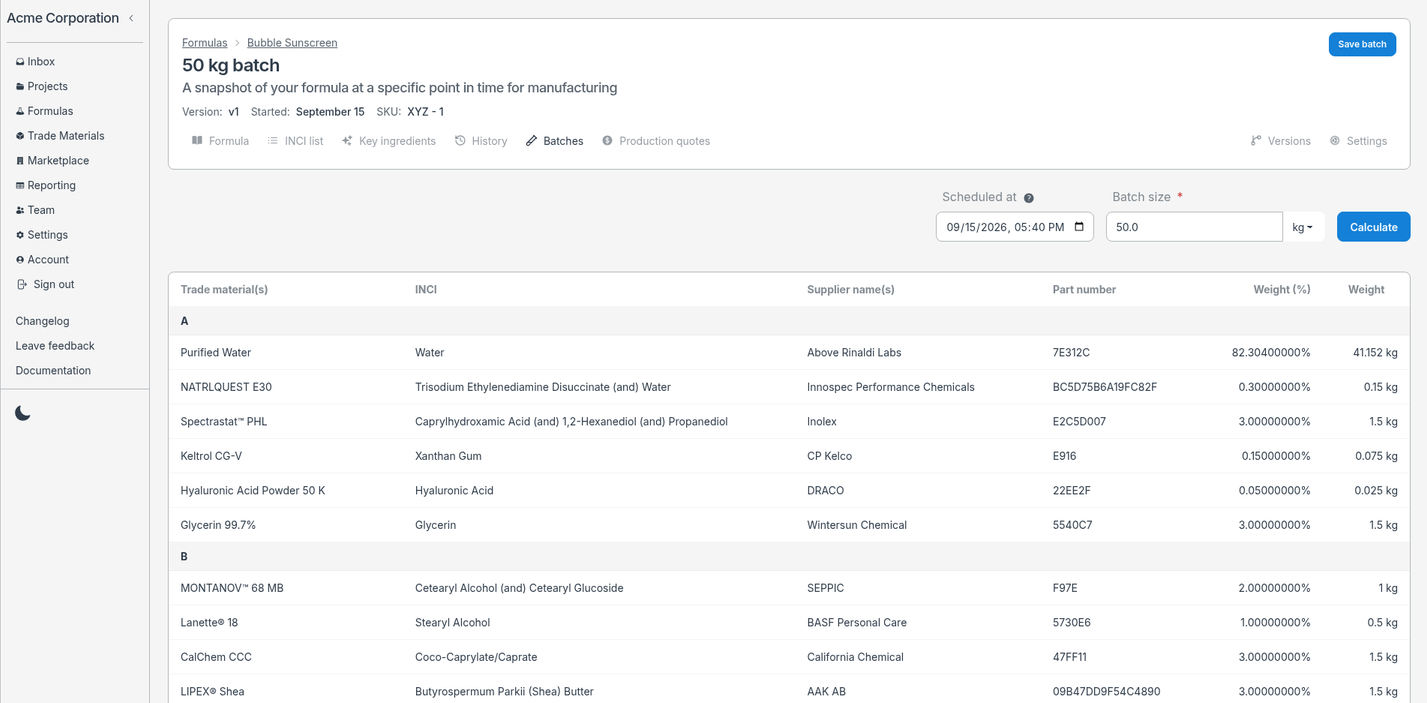Click the help icon beside Scheduled at
The width and height of the screenshot is (1427, 703).
pyautogui.click(x=1029, y=198)
